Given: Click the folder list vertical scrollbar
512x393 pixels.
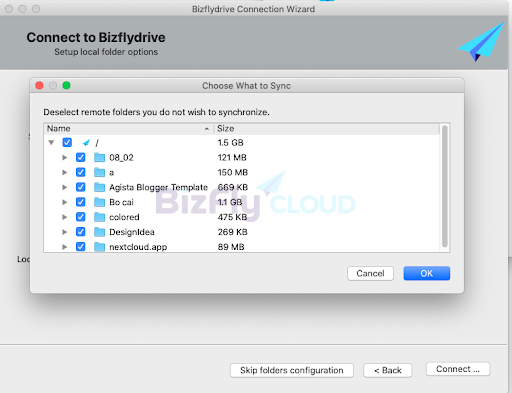Looking at the screenshot, I should (444, 186).
